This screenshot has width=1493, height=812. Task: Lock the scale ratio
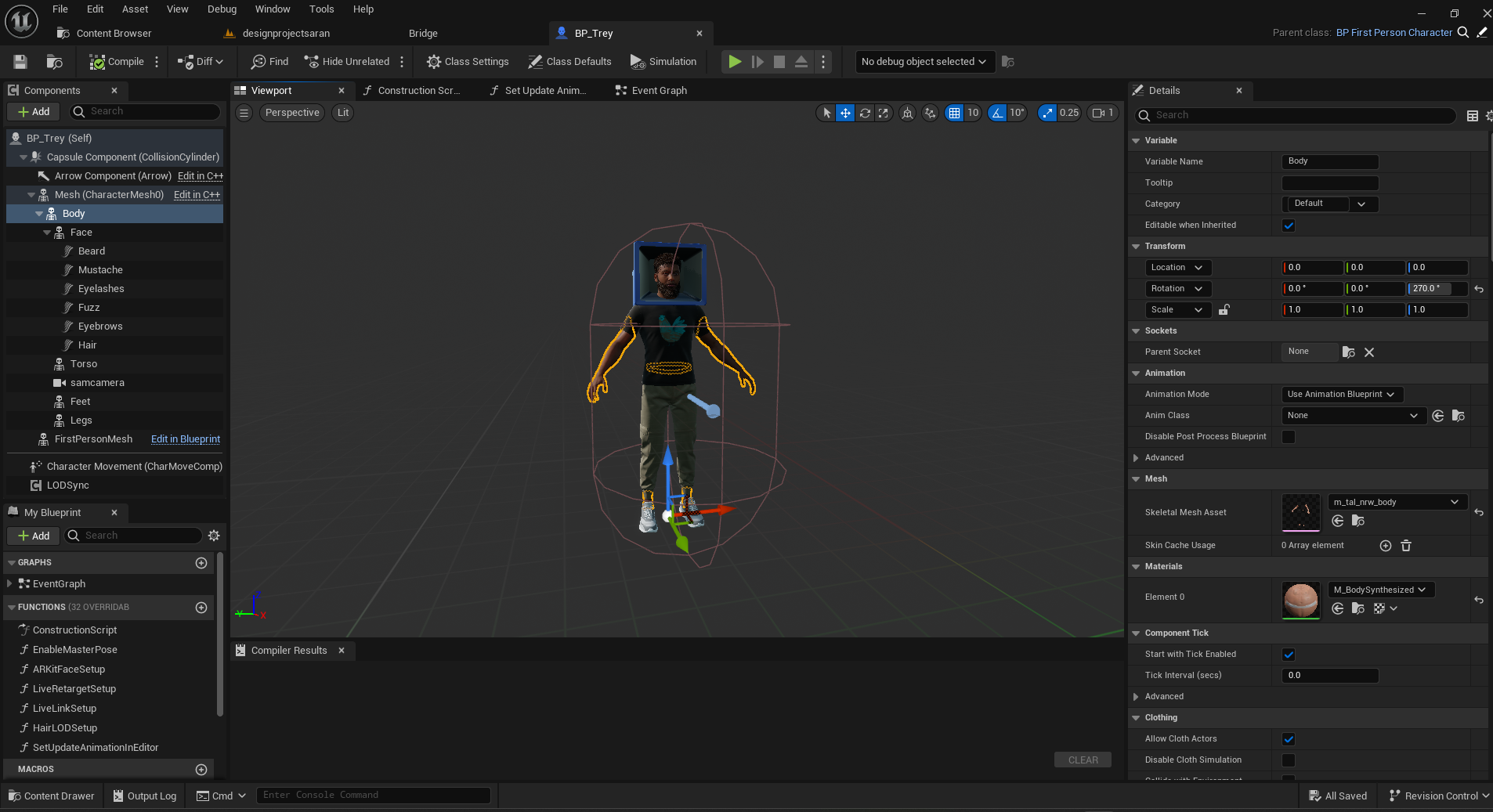tap(1224, 310)
